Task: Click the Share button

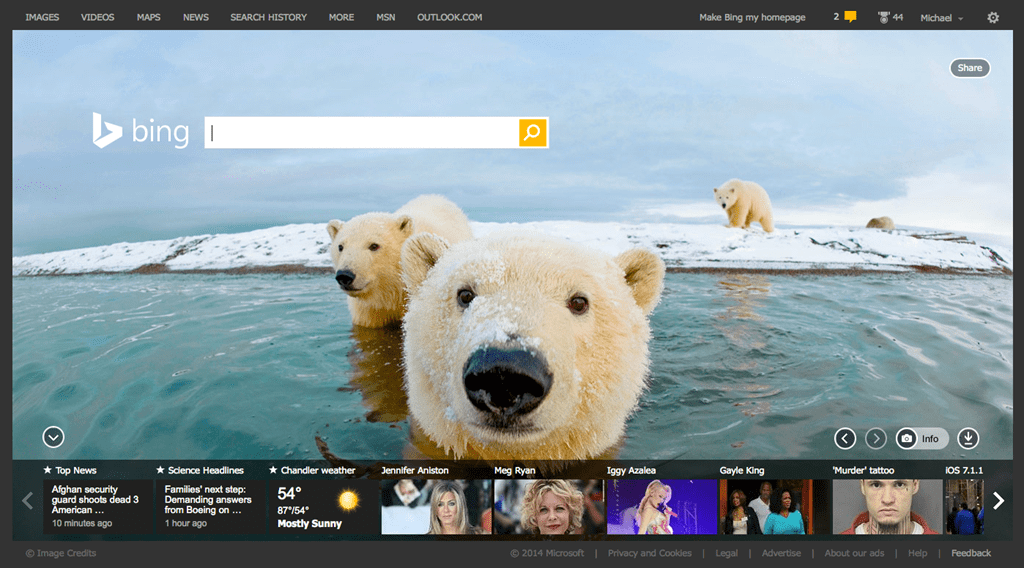Action: (x=969, y=68)
